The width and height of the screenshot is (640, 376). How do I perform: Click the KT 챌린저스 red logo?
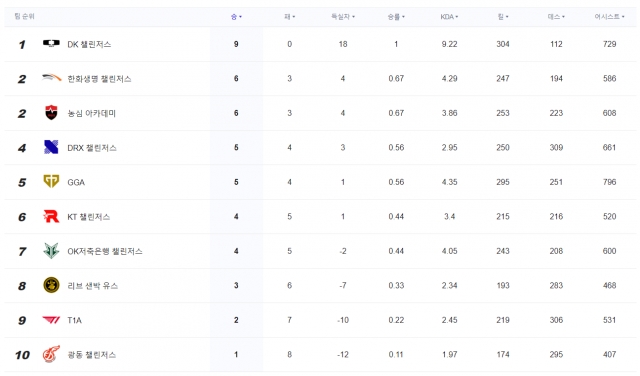coord(51,216)
